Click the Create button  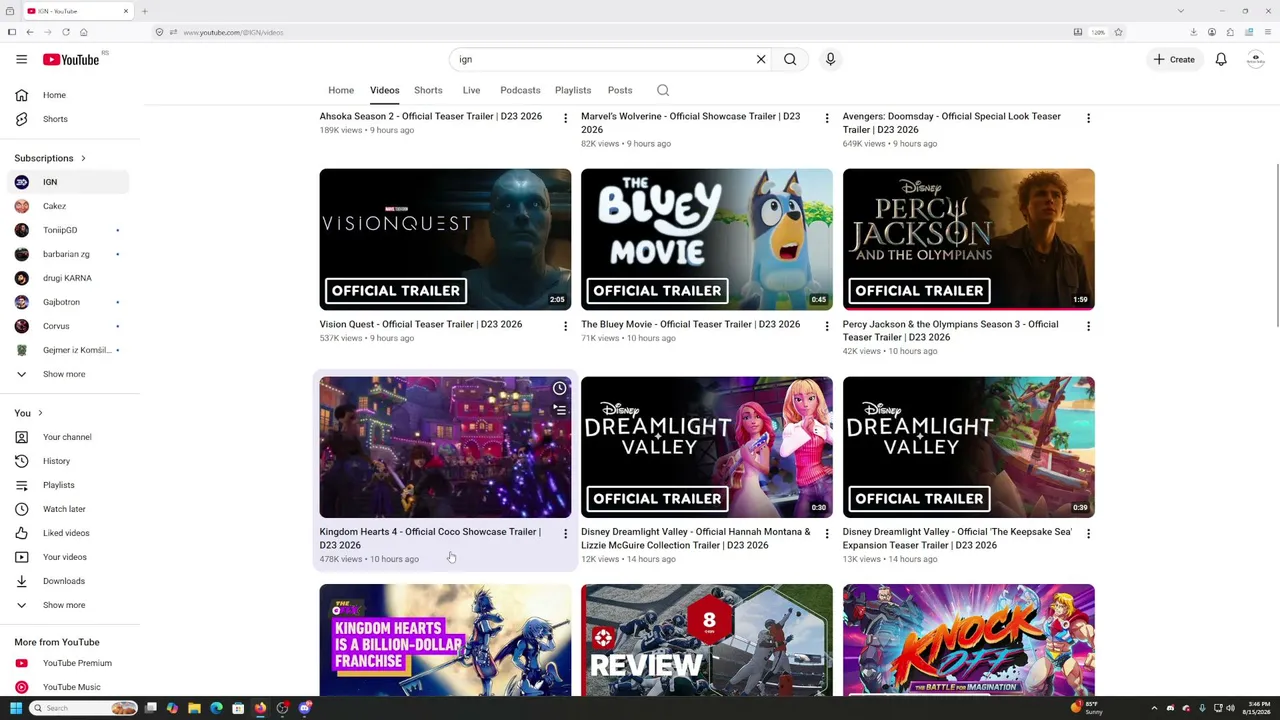[1174, 59]
